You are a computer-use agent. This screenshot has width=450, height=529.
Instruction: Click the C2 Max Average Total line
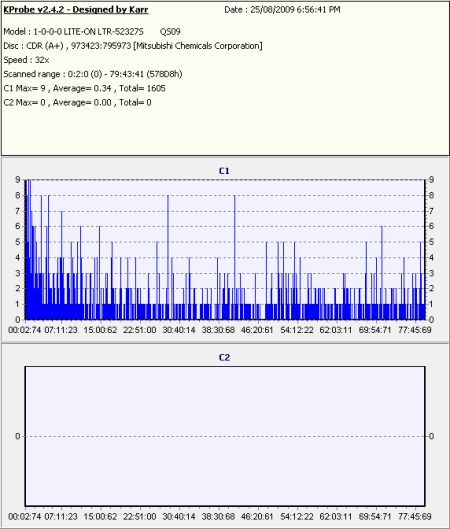77,103
